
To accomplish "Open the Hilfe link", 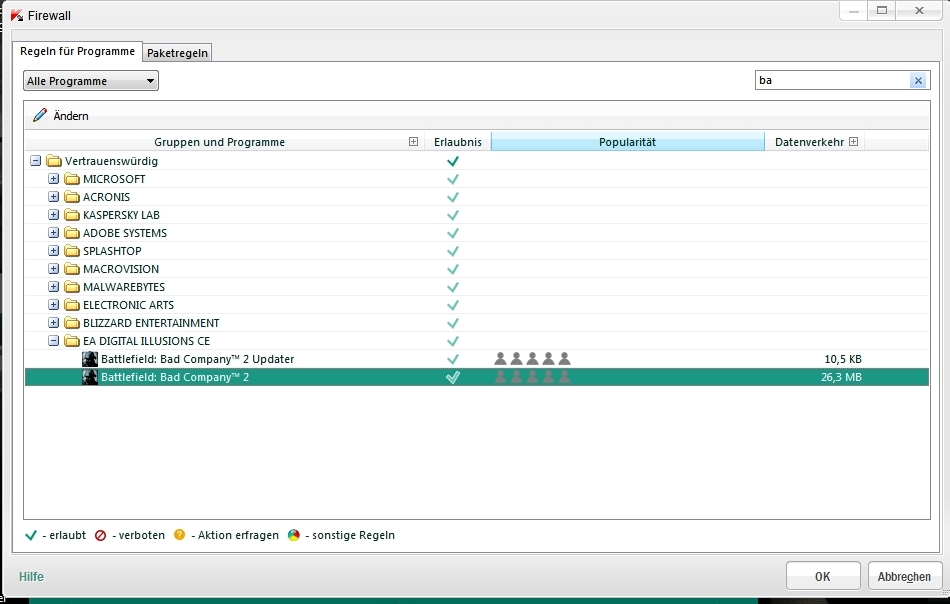I will [32, 576].
